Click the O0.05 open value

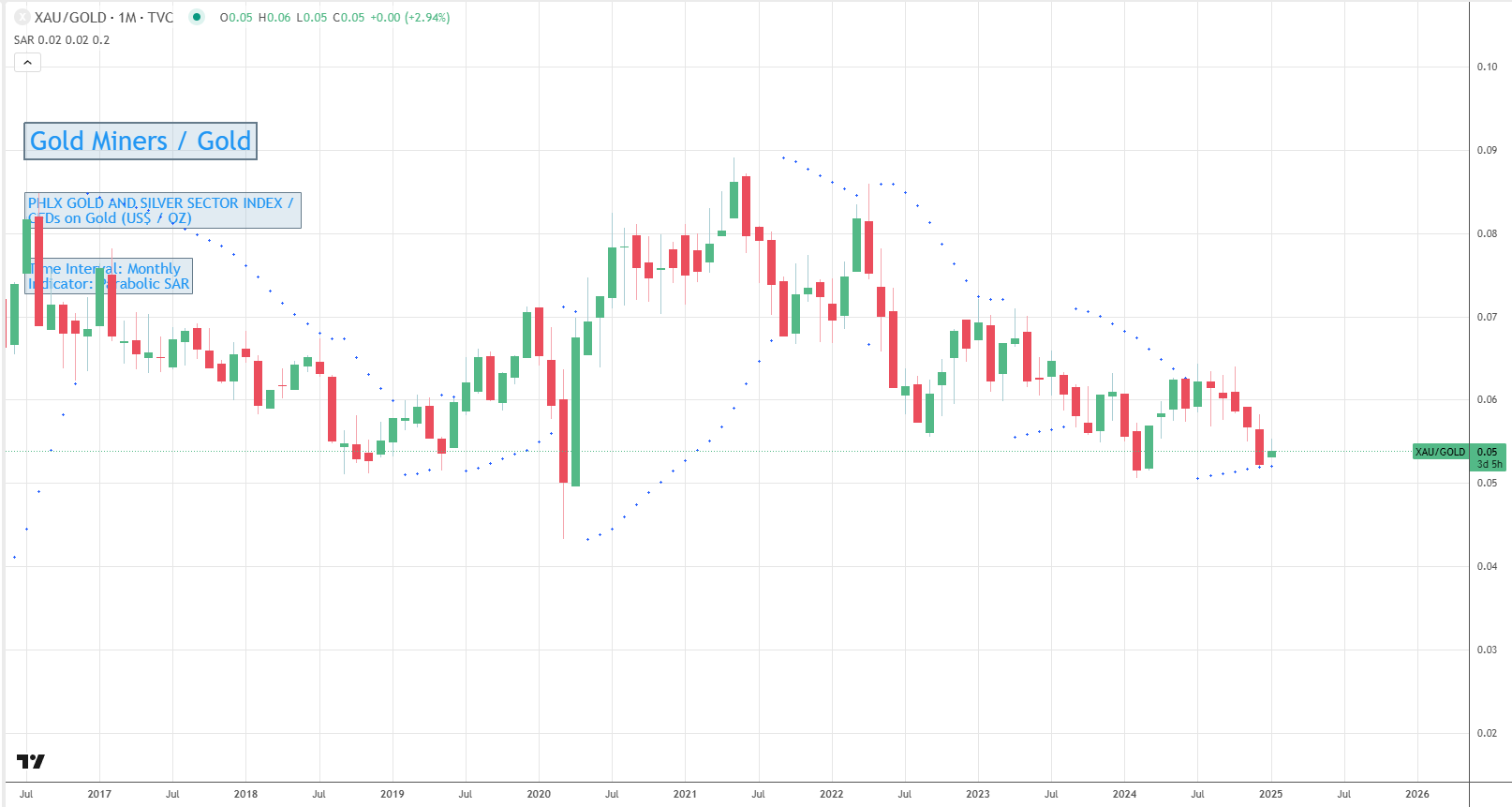(236, 17)
